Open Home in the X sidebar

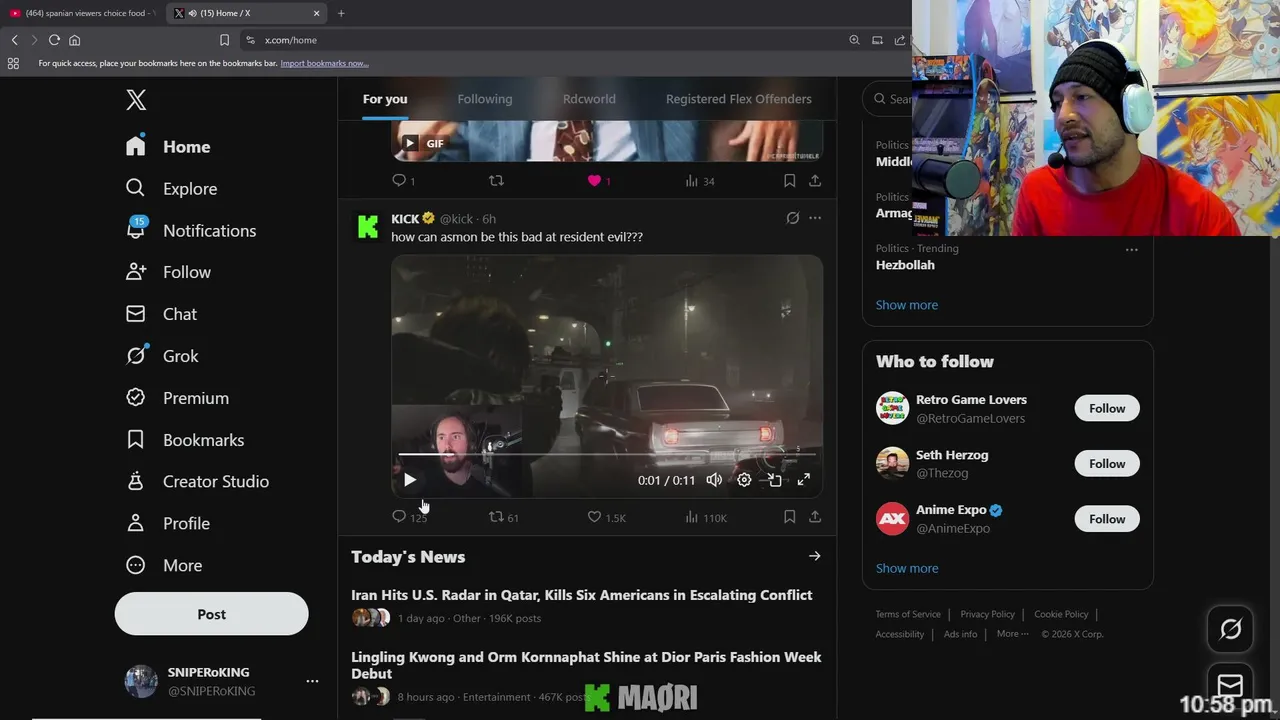(168, 147)
